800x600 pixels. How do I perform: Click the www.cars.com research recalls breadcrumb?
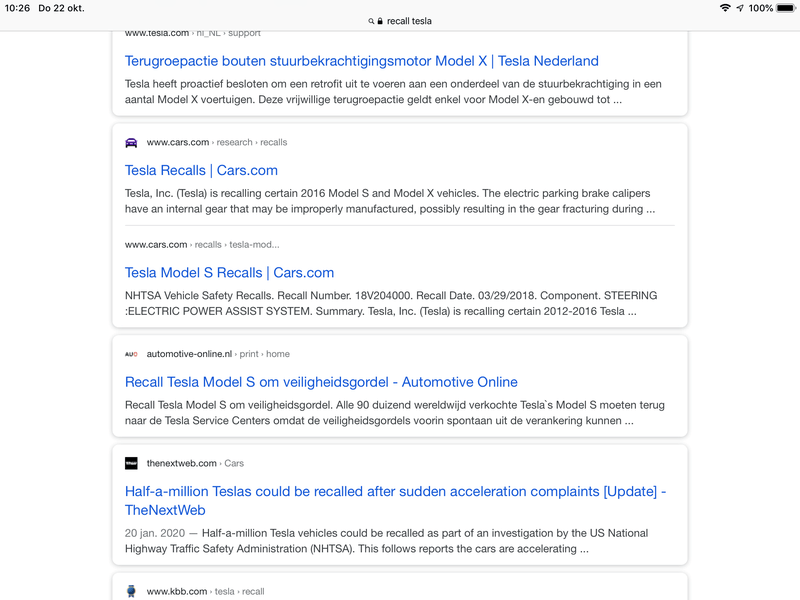coord(217,142)
